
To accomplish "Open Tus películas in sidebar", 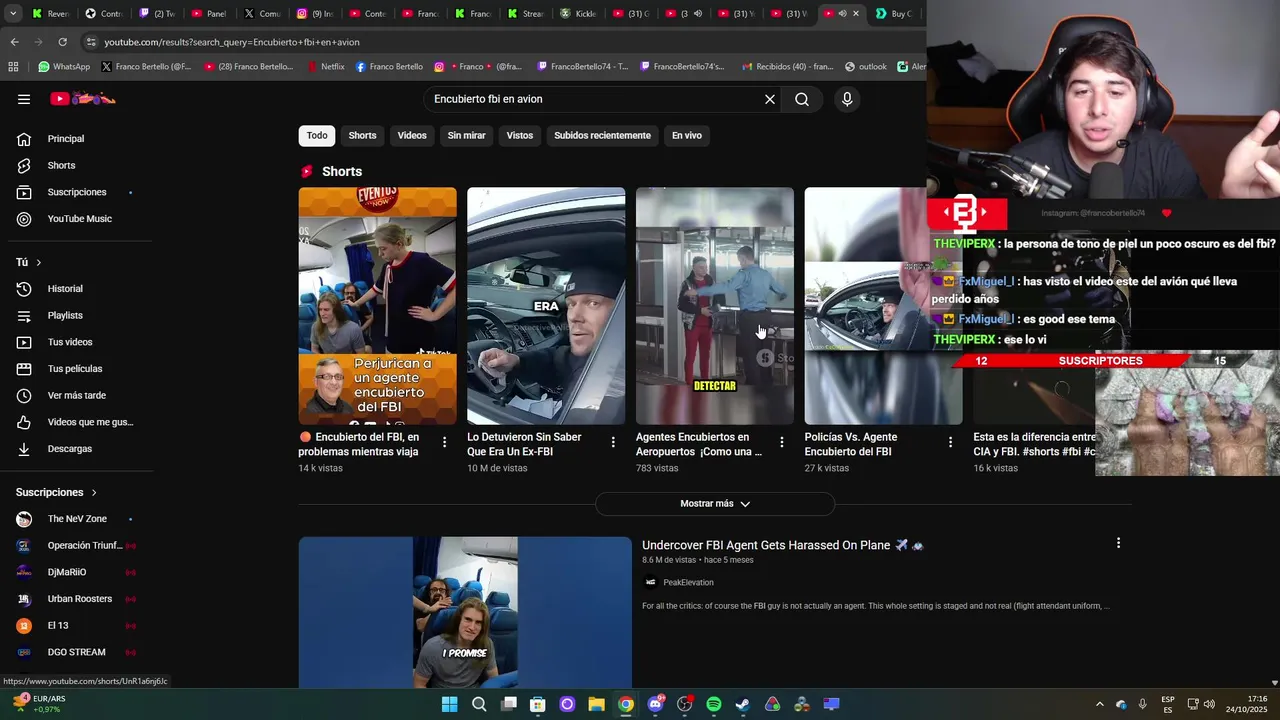I will [x=76, y=369].
